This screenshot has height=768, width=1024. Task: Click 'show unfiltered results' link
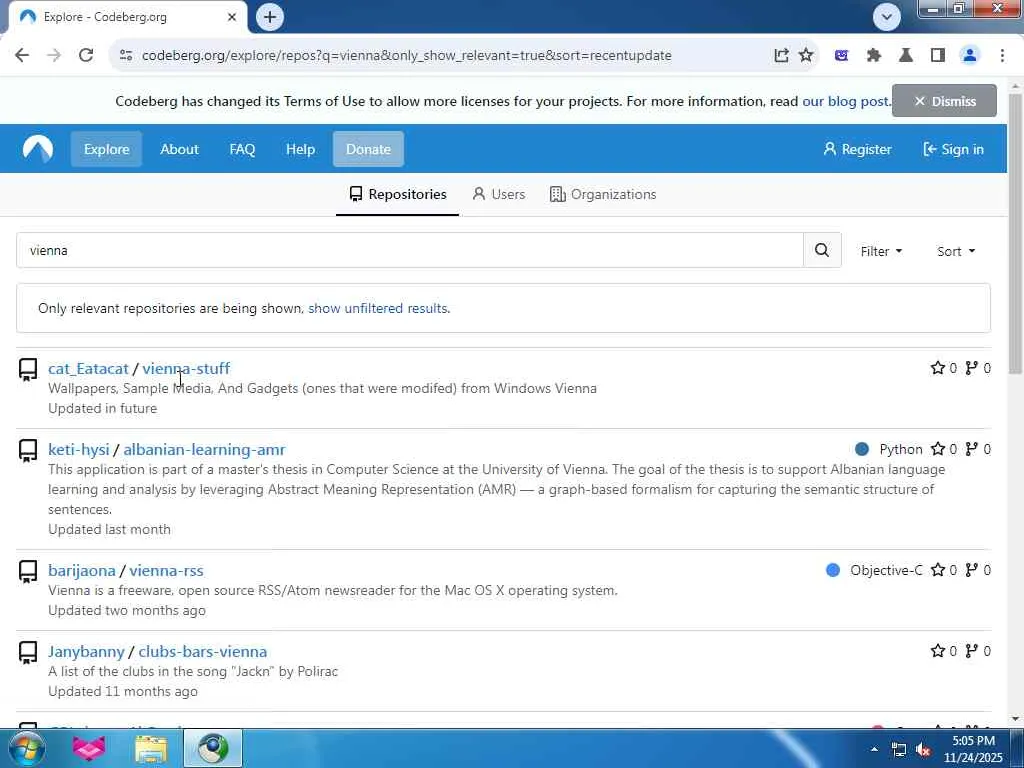pyautogui.click(x=377, y=308)
